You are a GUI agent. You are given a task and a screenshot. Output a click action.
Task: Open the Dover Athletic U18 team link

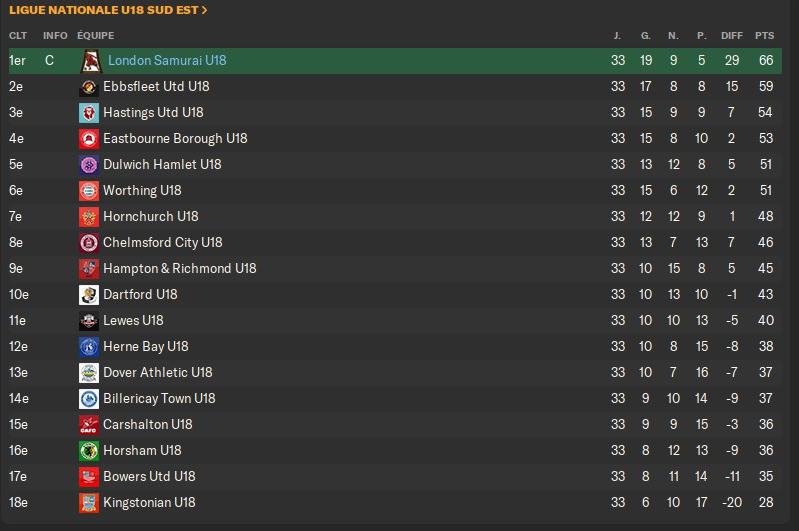[158, 373]
